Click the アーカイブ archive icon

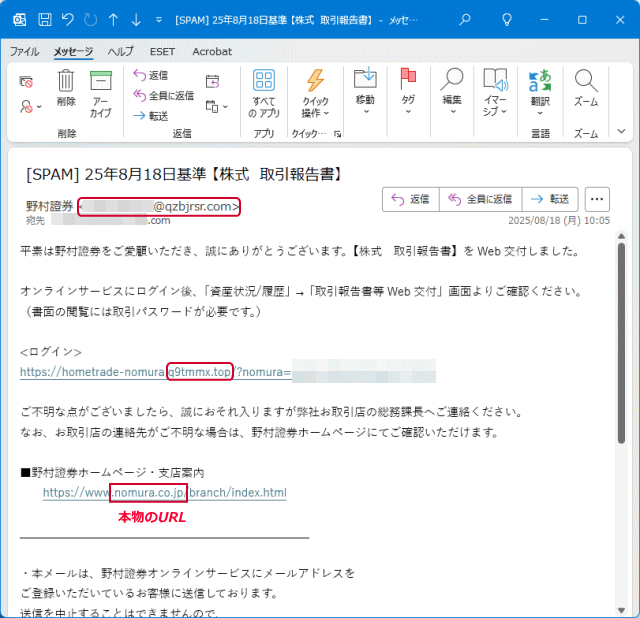pos(100,94)
